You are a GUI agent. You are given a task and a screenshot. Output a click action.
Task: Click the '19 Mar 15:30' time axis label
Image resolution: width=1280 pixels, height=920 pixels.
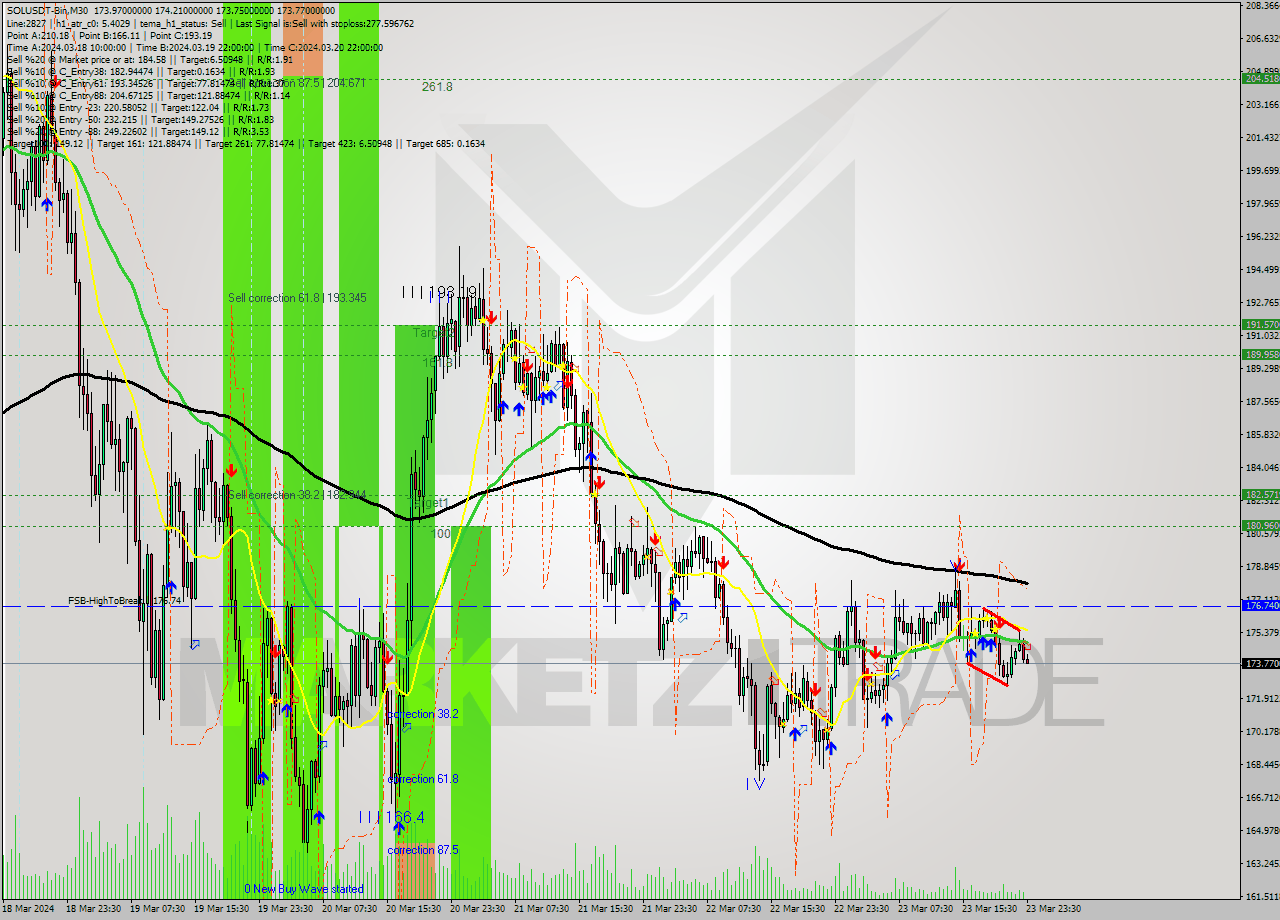(222, 909)
